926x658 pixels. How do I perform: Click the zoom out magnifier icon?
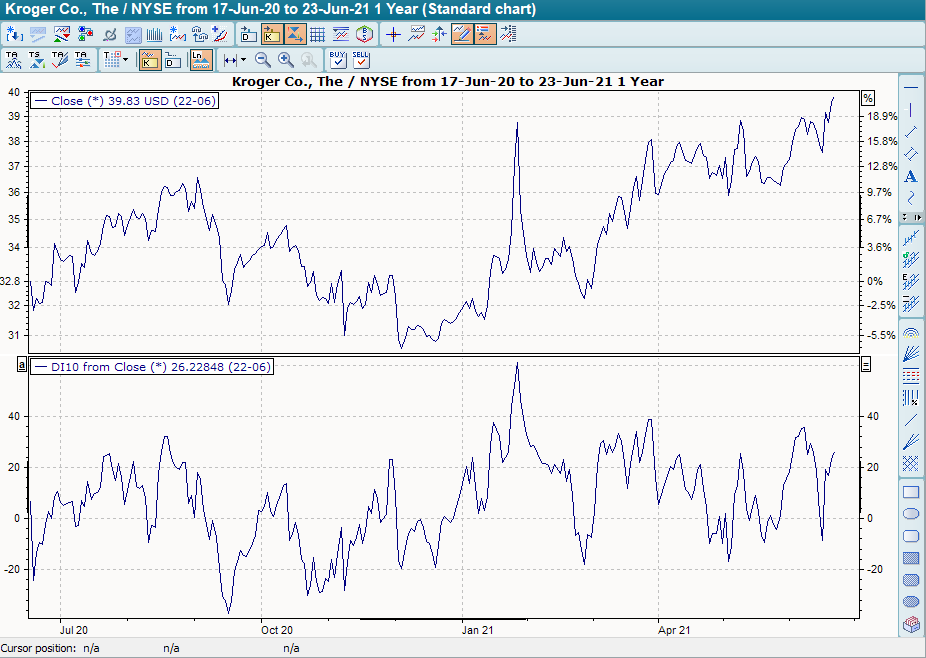click(263, 60)
